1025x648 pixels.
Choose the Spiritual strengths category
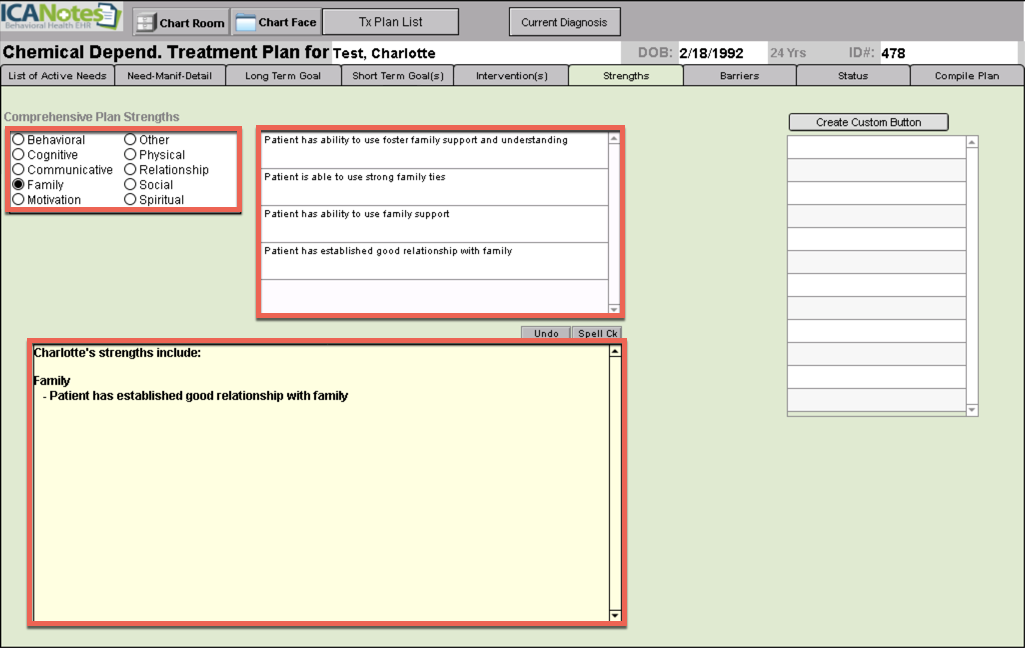(x=130, y=200)
